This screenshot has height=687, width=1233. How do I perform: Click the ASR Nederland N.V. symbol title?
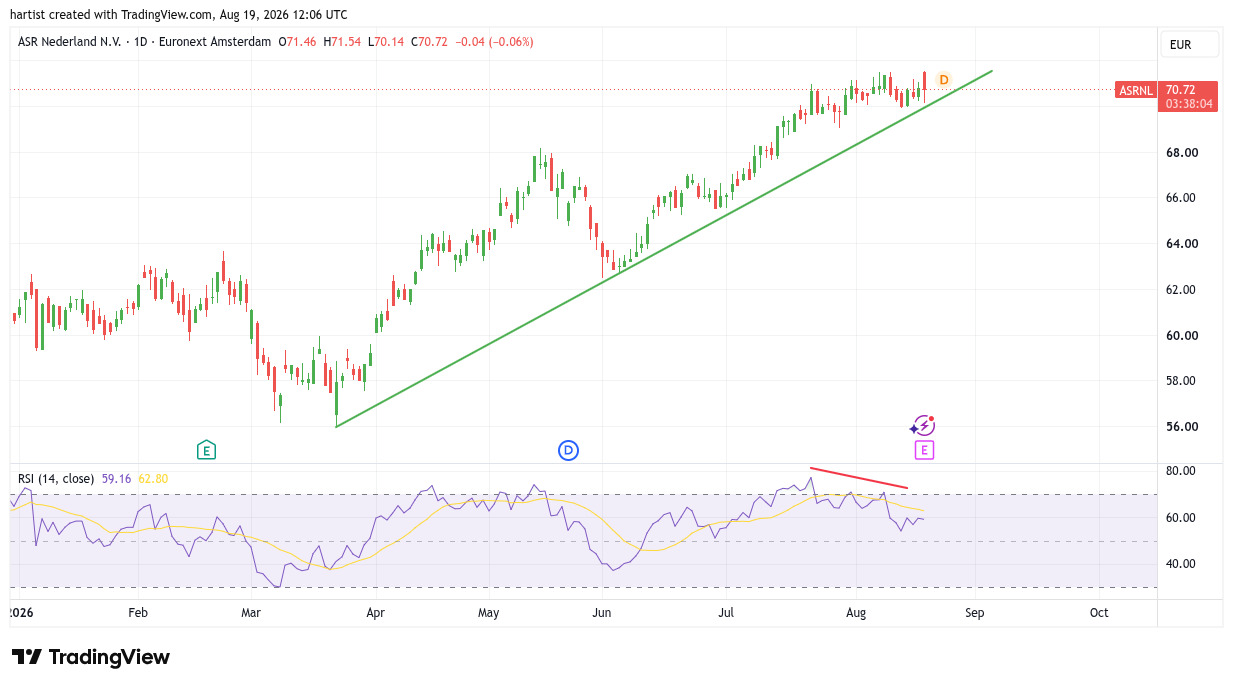(71, 42)
